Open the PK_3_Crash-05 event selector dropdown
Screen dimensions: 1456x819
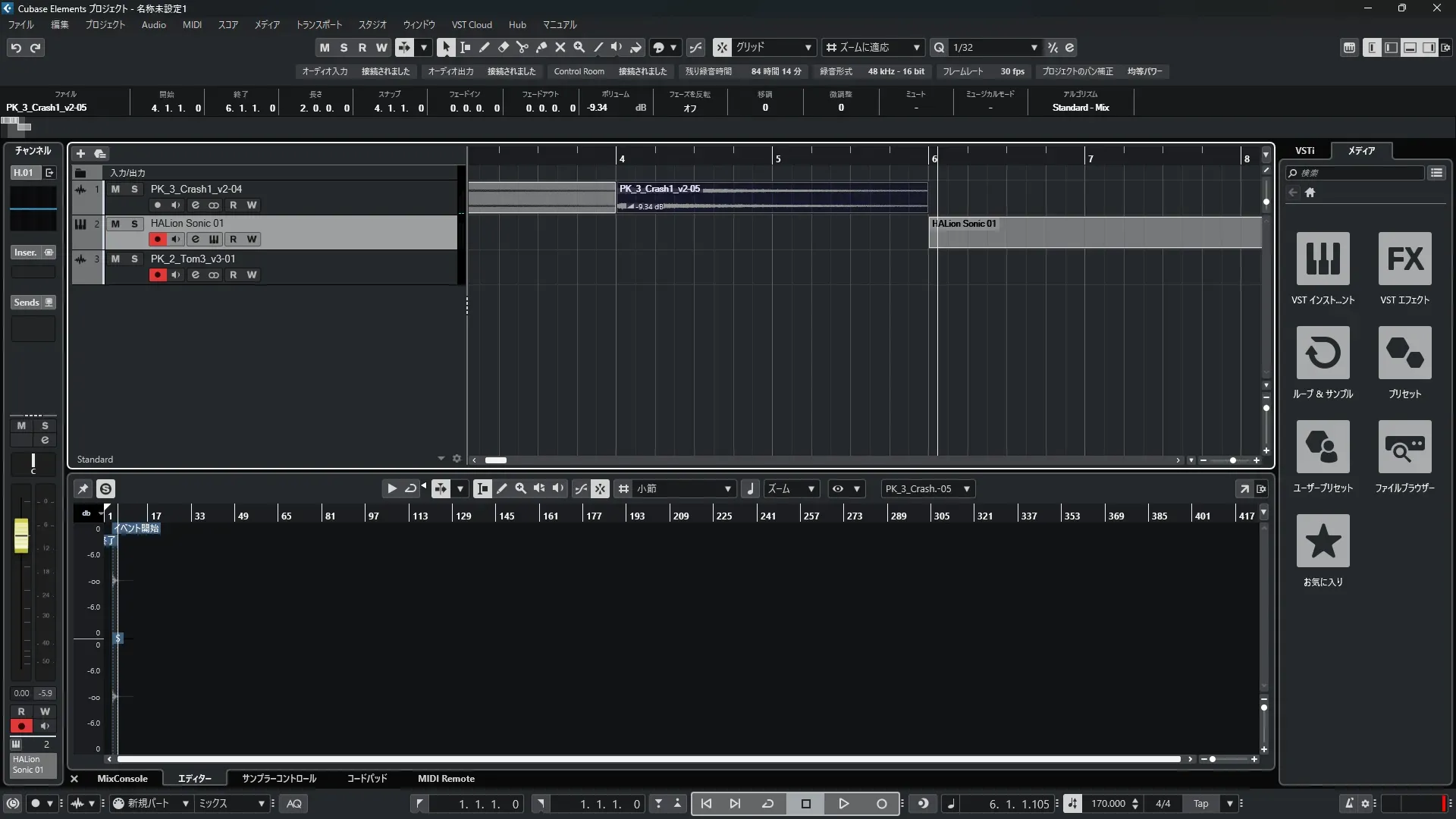click(x=966, y=489)
